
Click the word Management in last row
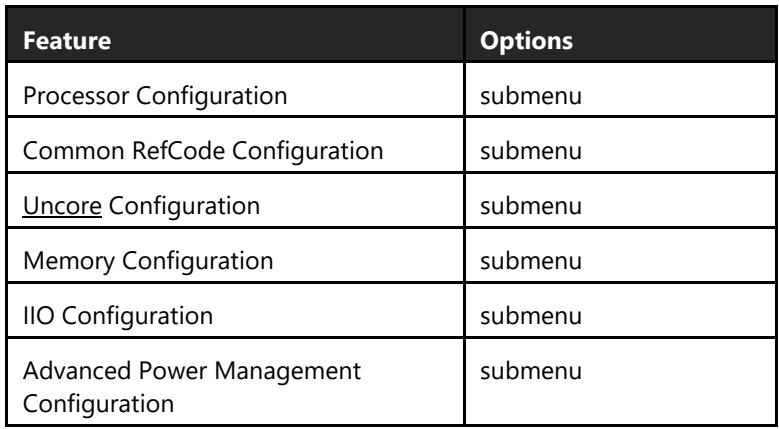tap(290, 372)
